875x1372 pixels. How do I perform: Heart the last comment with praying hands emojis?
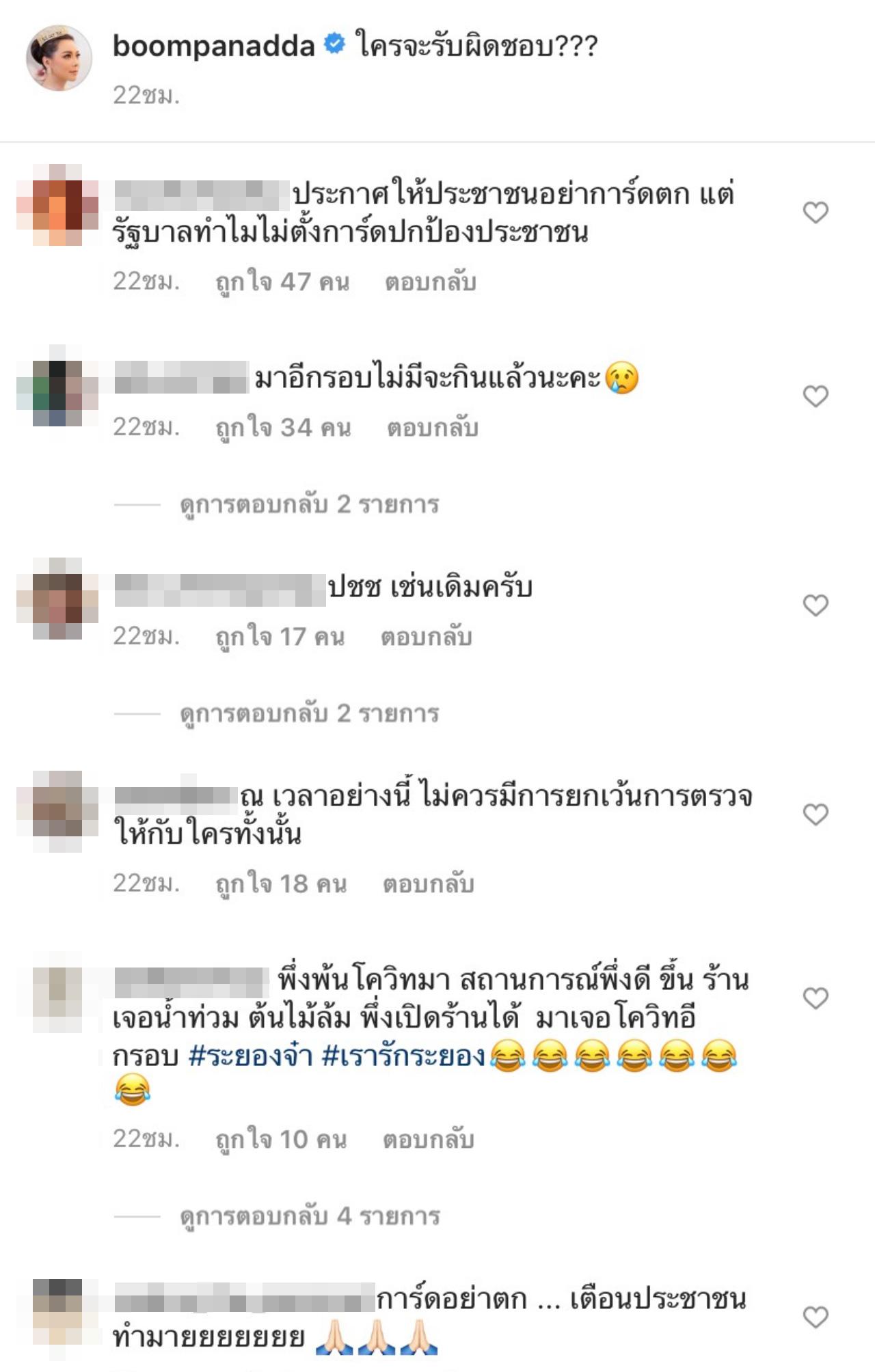click(816, 1317)
